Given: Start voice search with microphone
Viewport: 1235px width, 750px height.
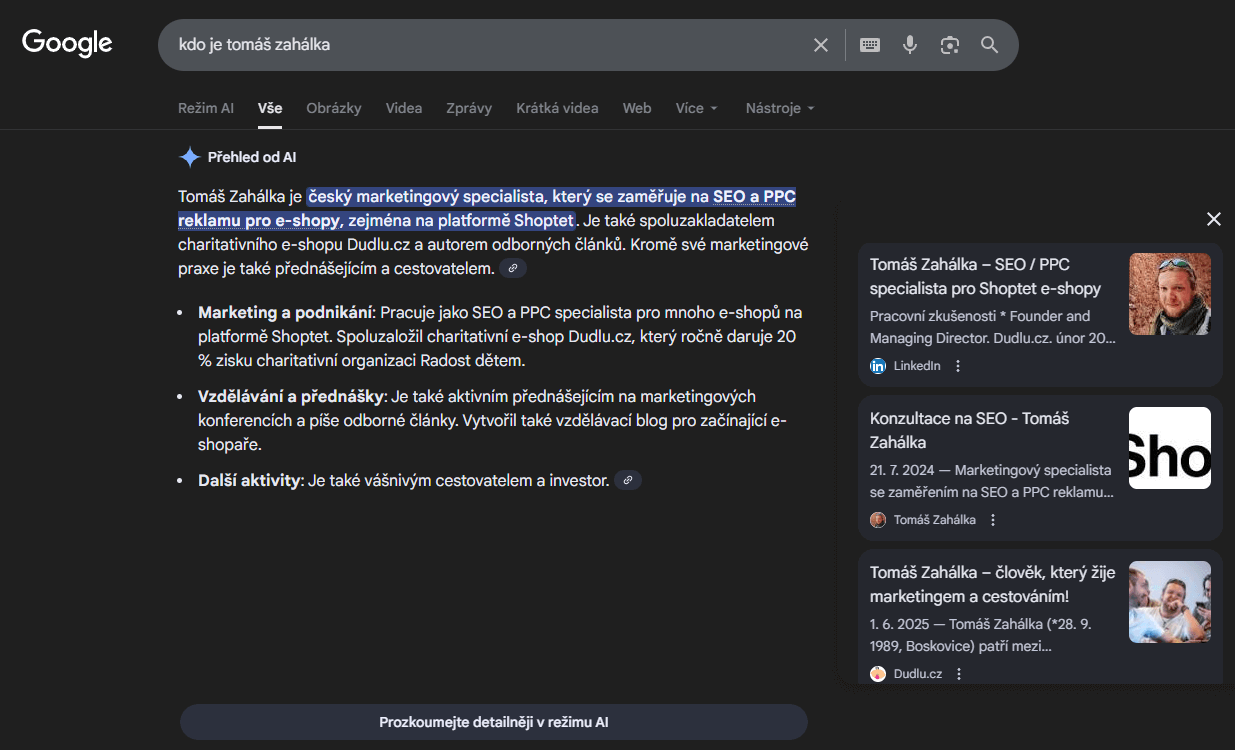Looking at the screenshot, I should 910,45.
